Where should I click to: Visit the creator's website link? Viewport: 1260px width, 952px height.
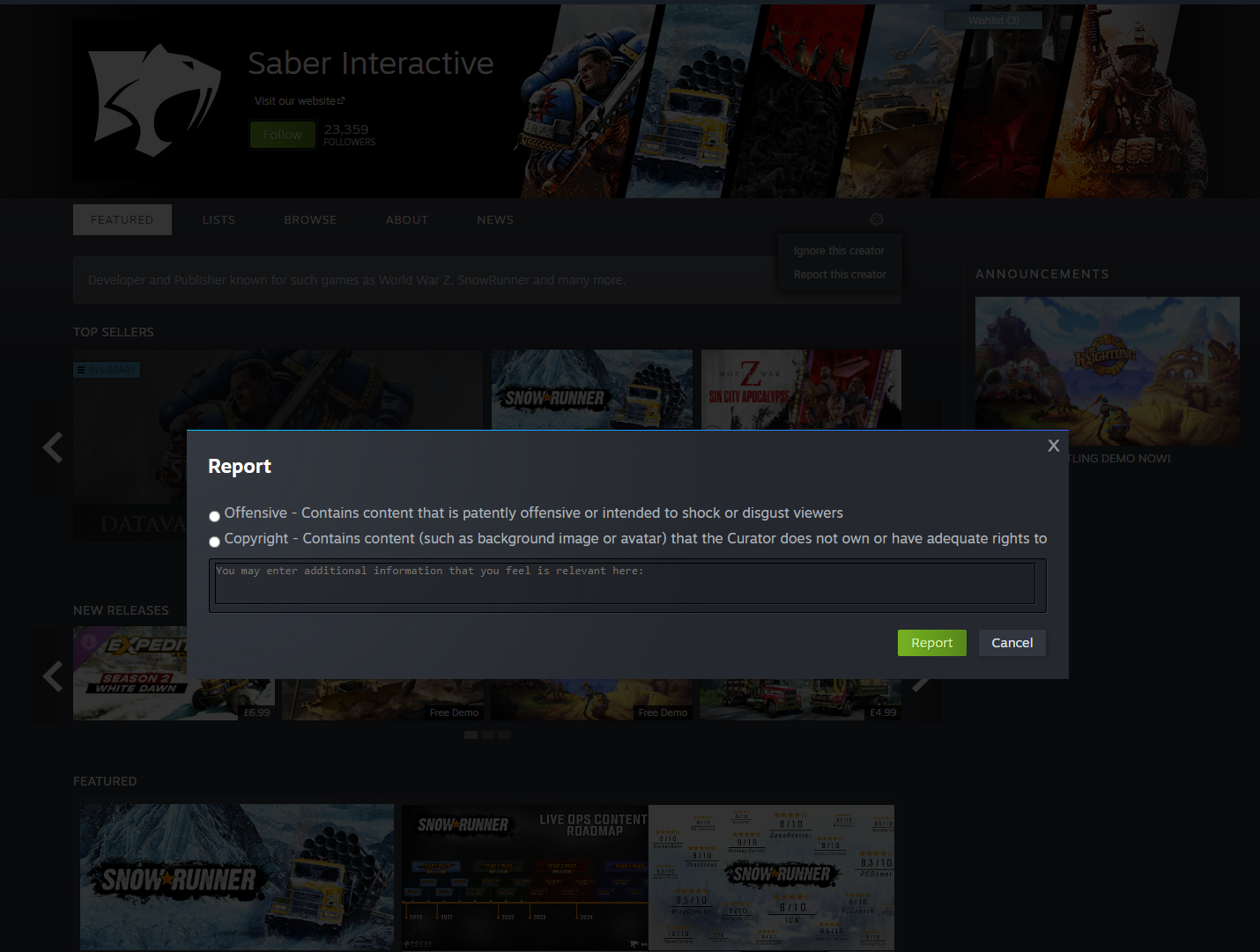click(x=300, y=101)
